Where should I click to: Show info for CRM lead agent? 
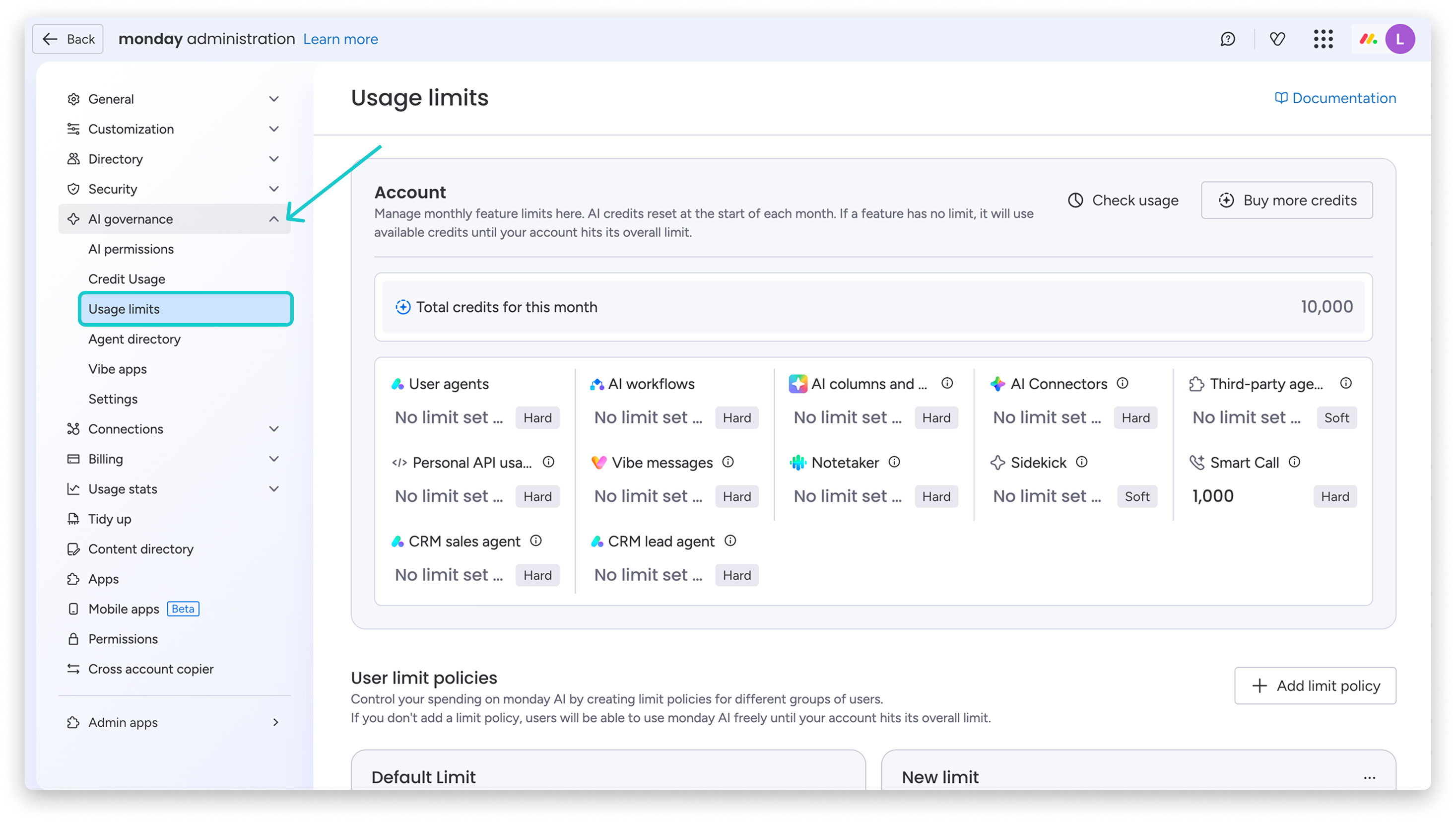click(730, 541)
